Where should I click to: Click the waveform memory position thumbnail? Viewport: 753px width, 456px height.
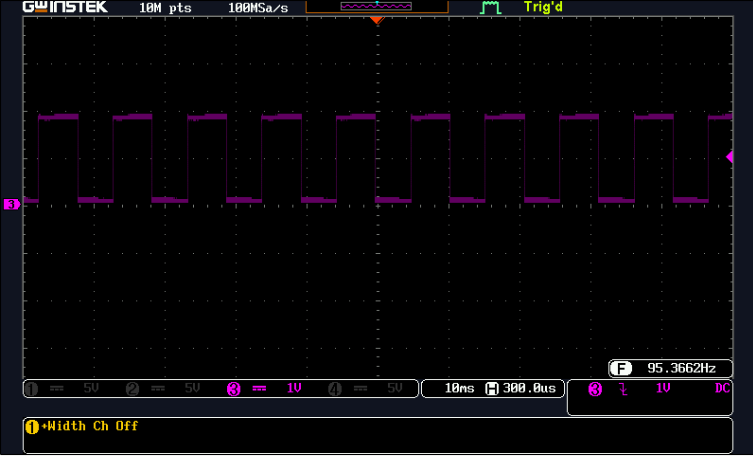(x=376, y=6)
